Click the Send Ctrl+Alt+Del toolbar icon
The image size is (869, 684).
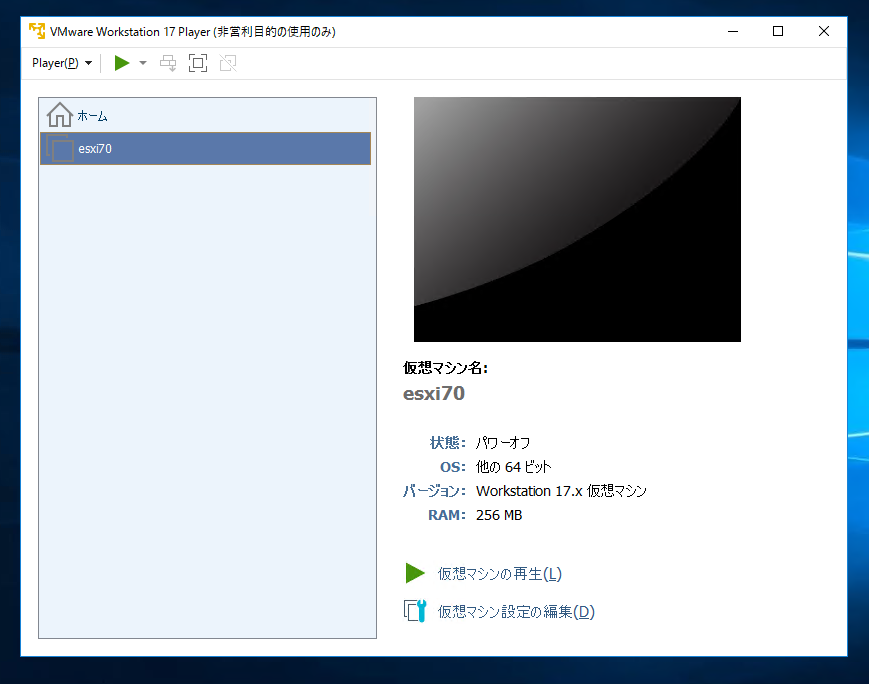click(168, 63)
